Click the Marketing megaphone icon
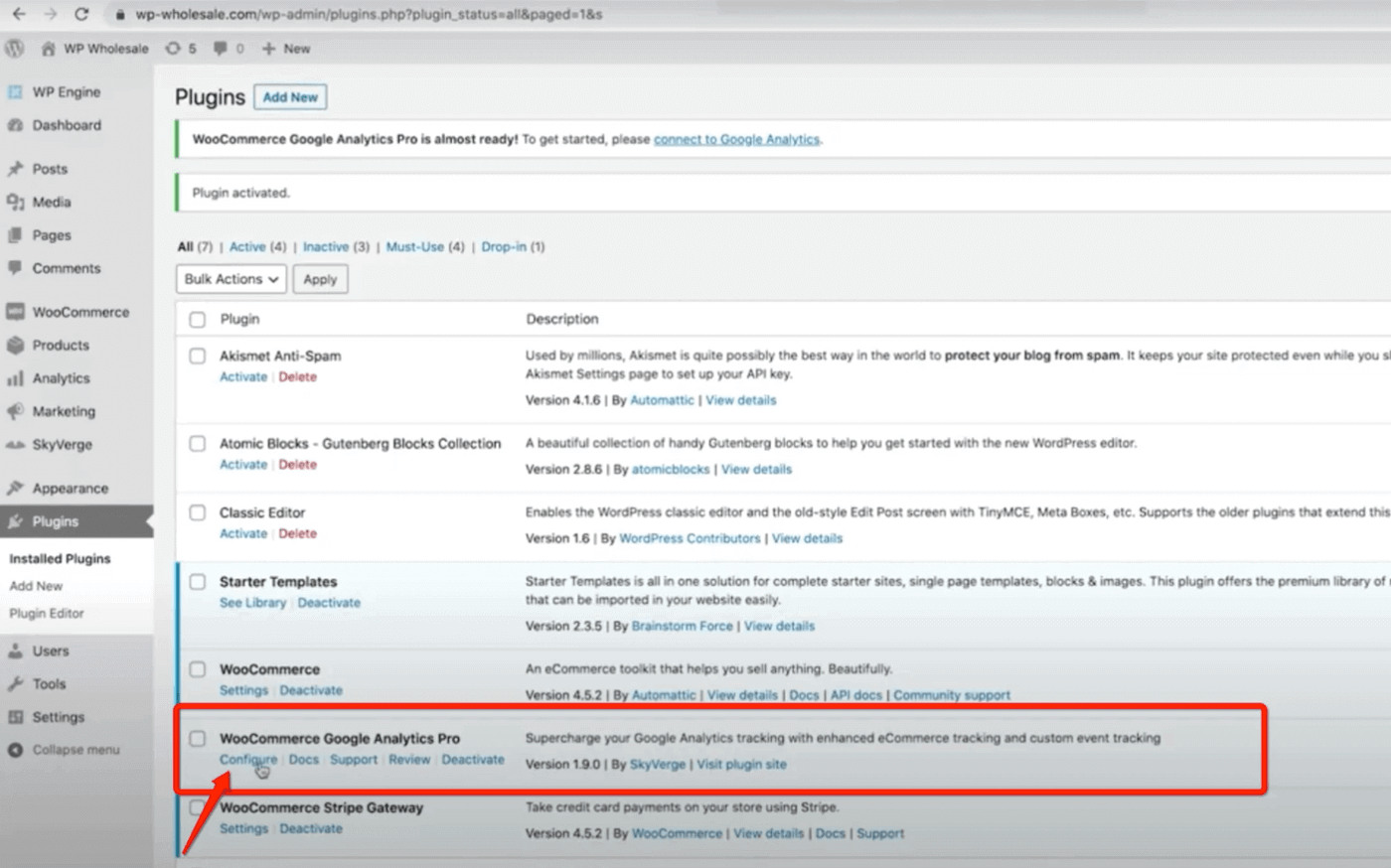 [x=15, y=411]
